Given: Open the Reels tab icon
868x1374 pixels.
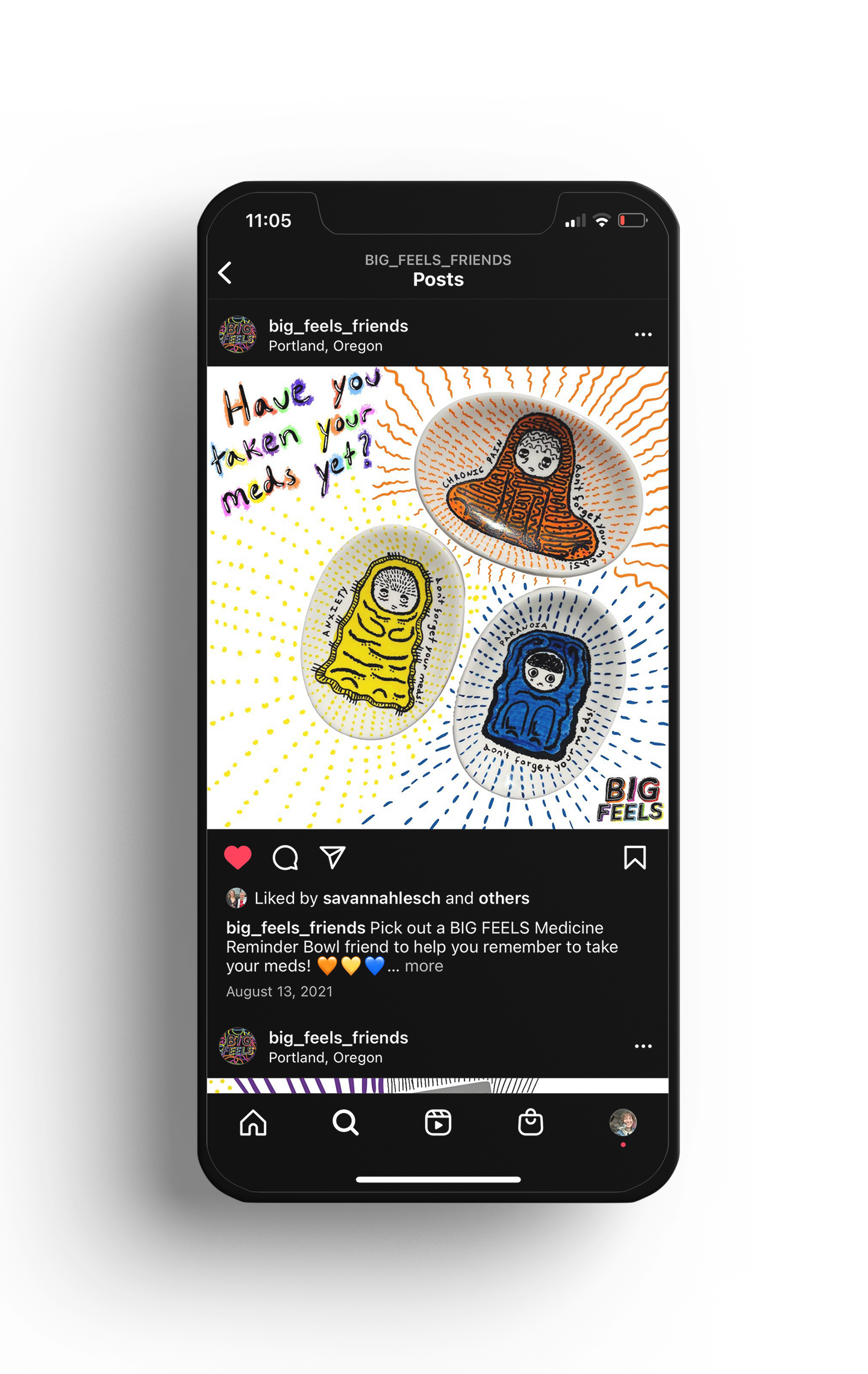Looking at the screenshot, I should point(438,1123).
